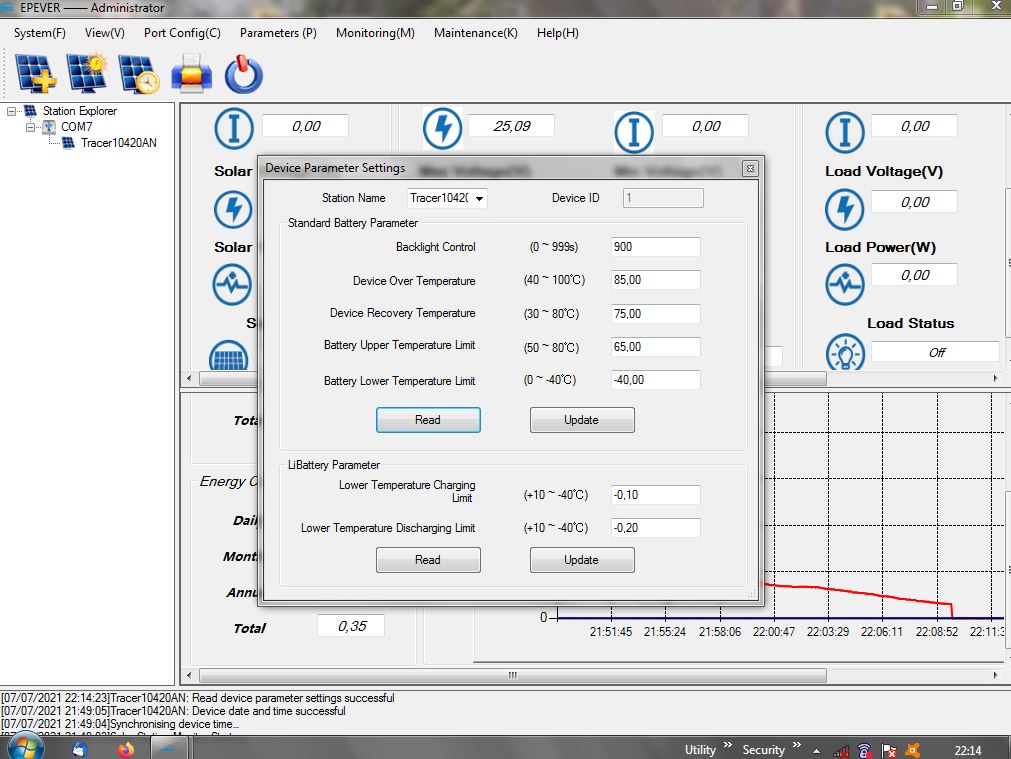Collapse the COM7 tree node

click(30, 127)
